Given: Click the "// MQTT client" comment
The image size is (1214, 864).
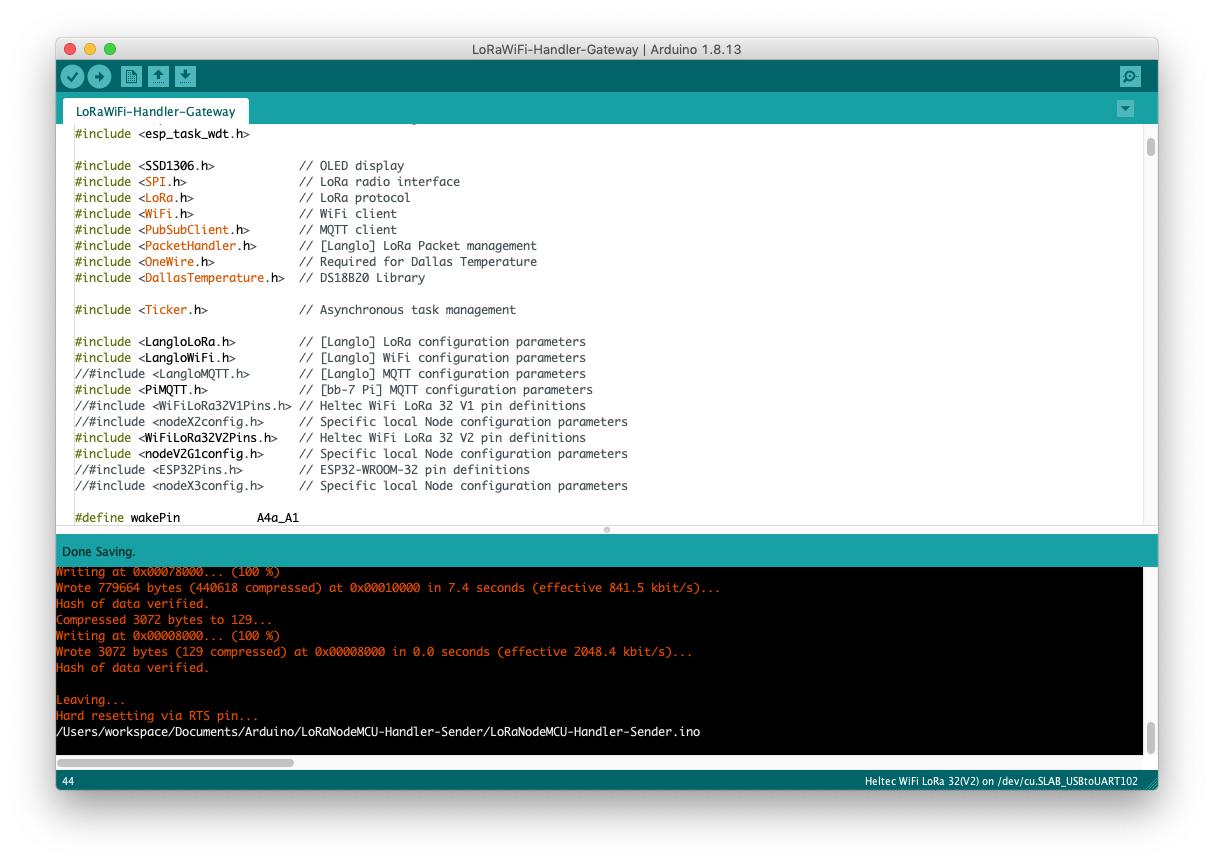Looking at the screenshot, I should 348,230.
